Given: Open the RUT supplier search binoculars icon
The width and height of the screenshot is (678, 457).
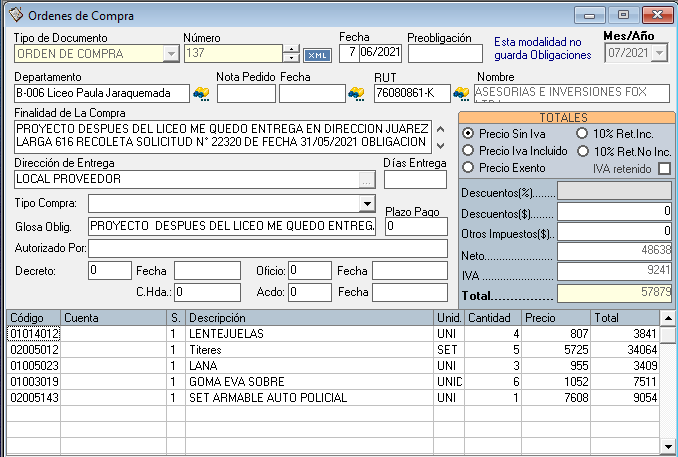Looking at the screenshot, I should click(x=461, y=93).
